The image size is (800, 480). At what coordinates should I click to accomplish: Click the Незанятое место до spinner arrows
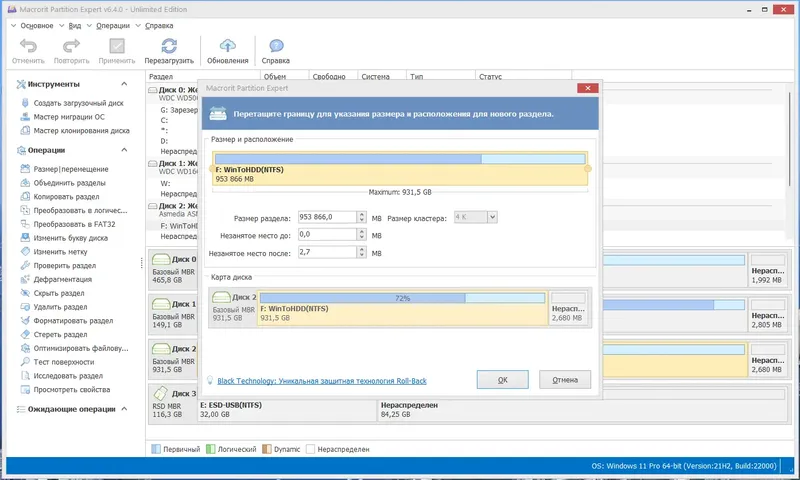pyautogui.click(x=362, y=235)
